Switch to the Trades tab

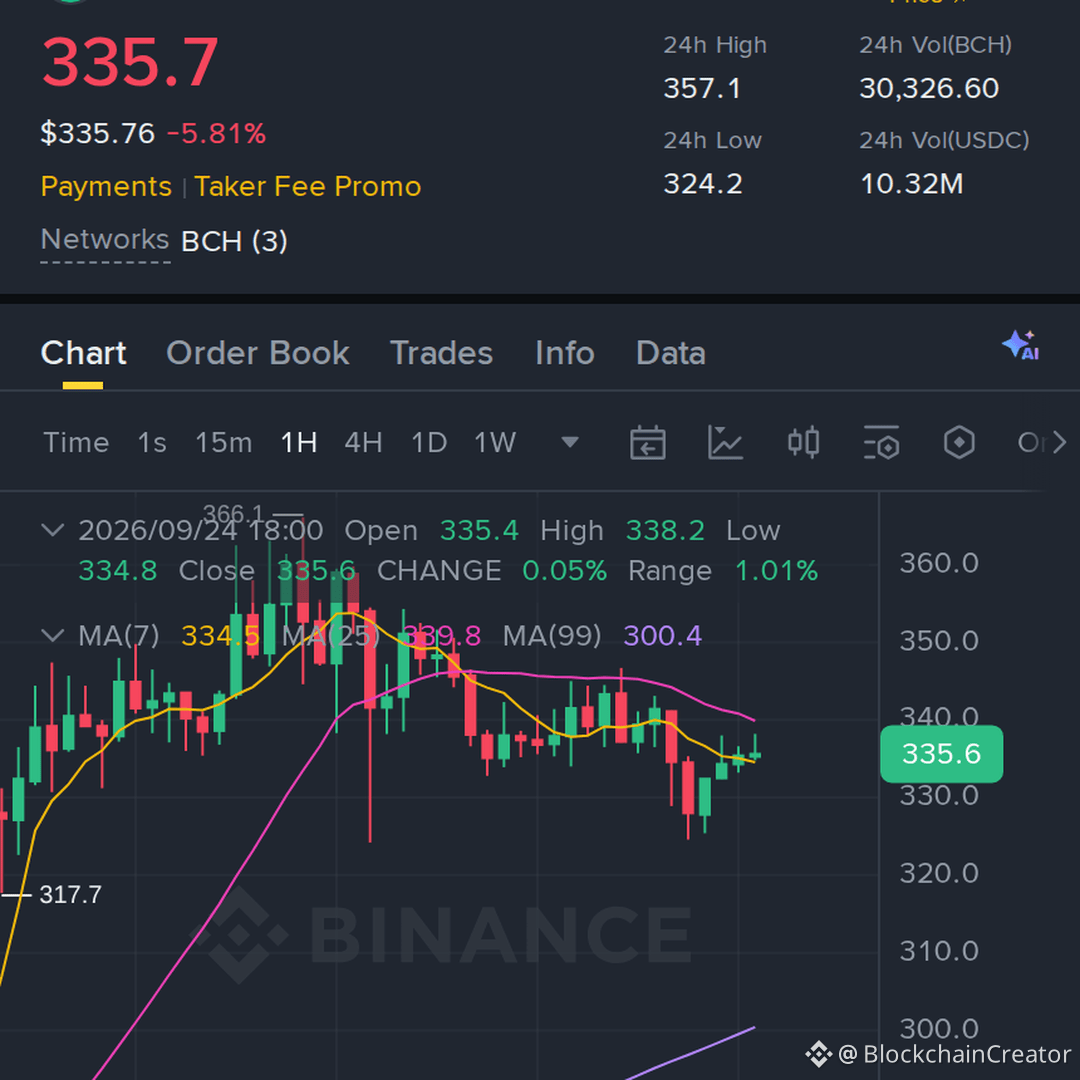click(x=442, y=353)
